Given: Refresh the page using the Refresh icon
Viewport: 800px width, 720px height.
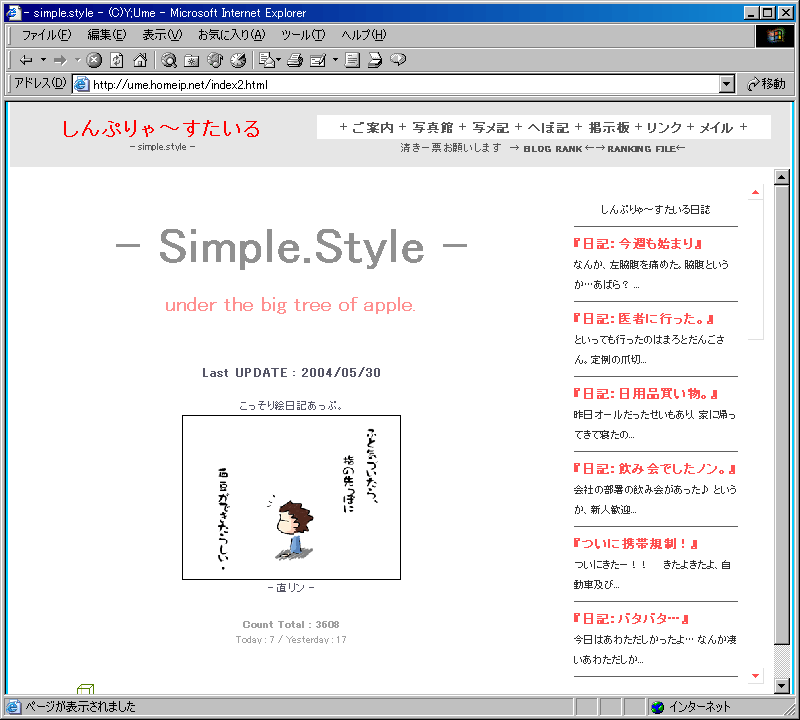Looking at the screenshot, I should [x=117, y=60].
